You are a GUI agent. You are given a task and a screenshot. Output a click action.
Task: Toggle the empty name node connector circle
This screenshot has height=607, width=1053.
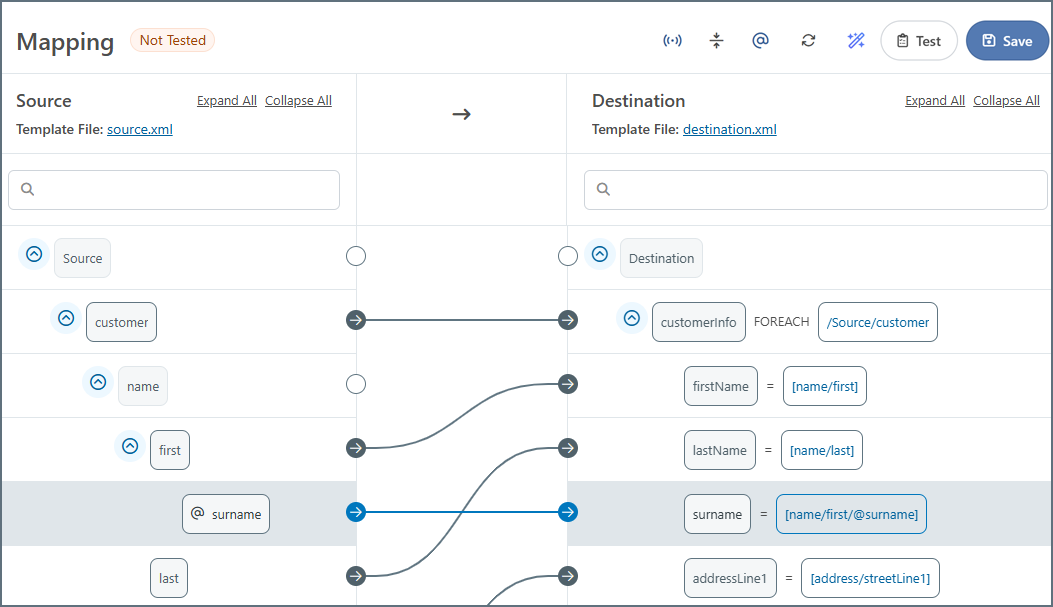coord(356,384)
